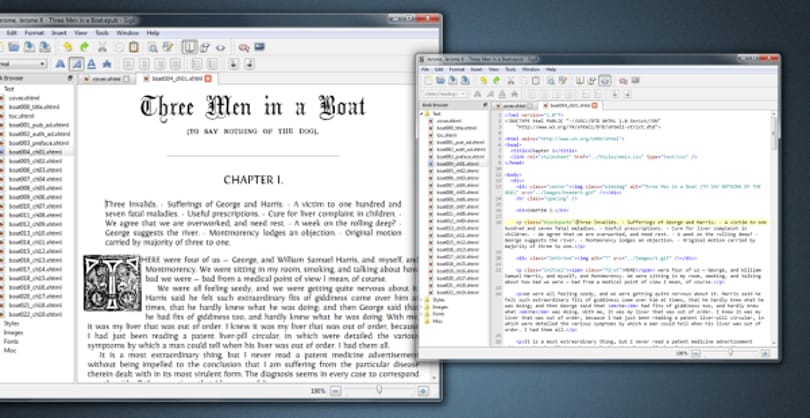Undock Book Browser panel in Book View window
The width and height of the screenshot is (810, 418).
pos(70,79)
